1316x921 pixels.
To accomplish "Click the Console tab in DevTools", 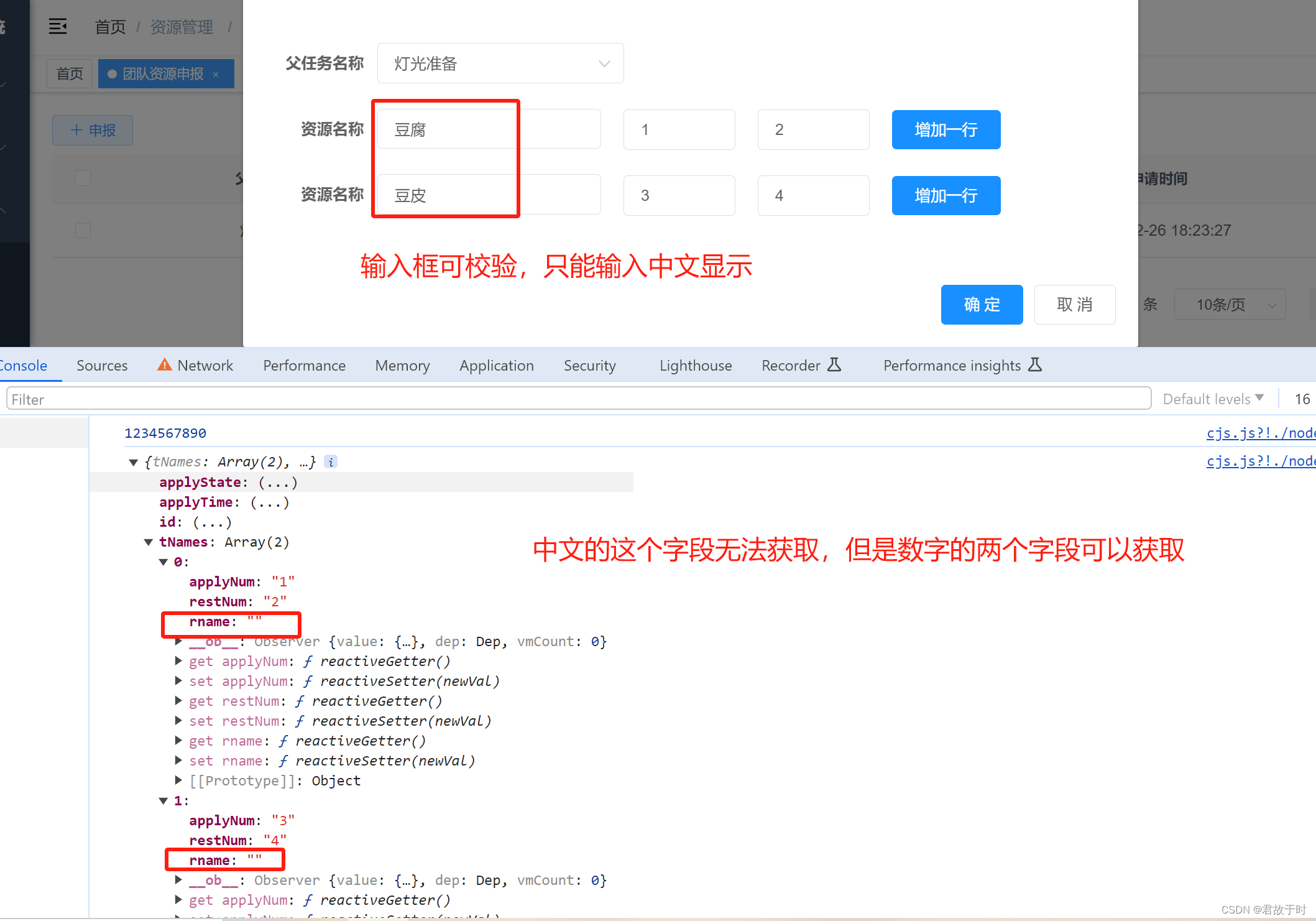I will [23, 365].
